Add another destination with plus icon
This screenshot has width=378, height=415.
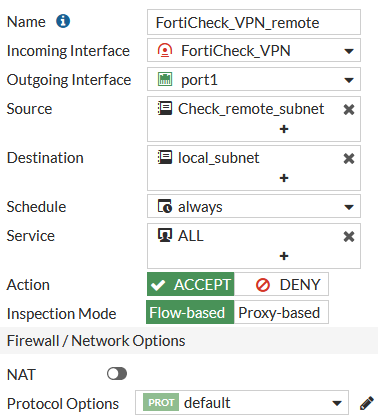(284, 178)
